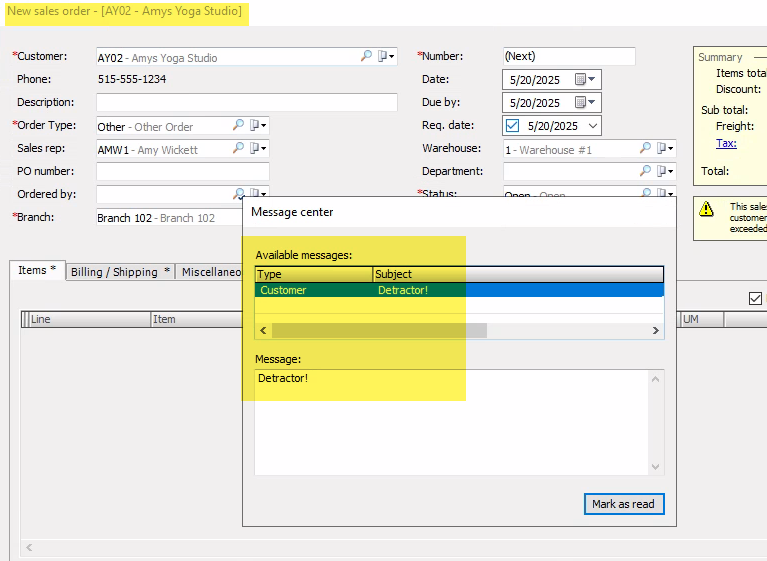Open the Department lookup magnifier

[x=645, y=171]
